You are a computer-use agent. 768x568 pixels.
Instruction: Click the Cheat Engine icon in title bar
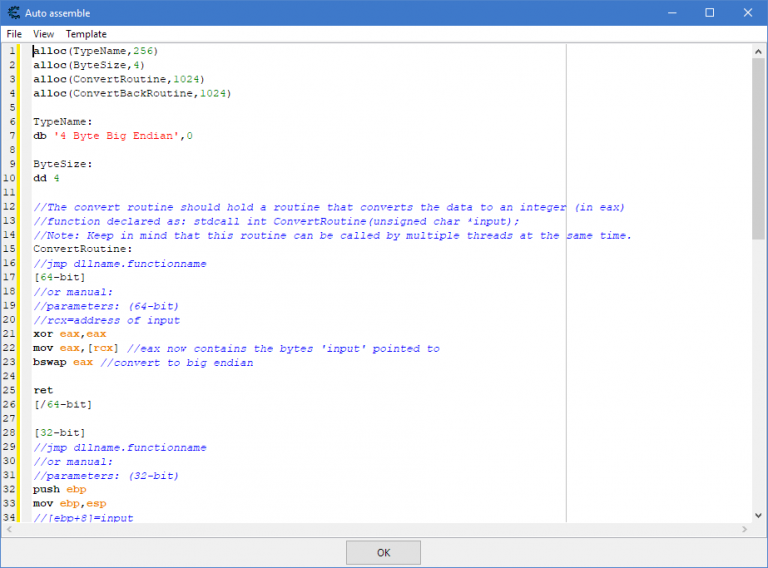pos(14,13)
